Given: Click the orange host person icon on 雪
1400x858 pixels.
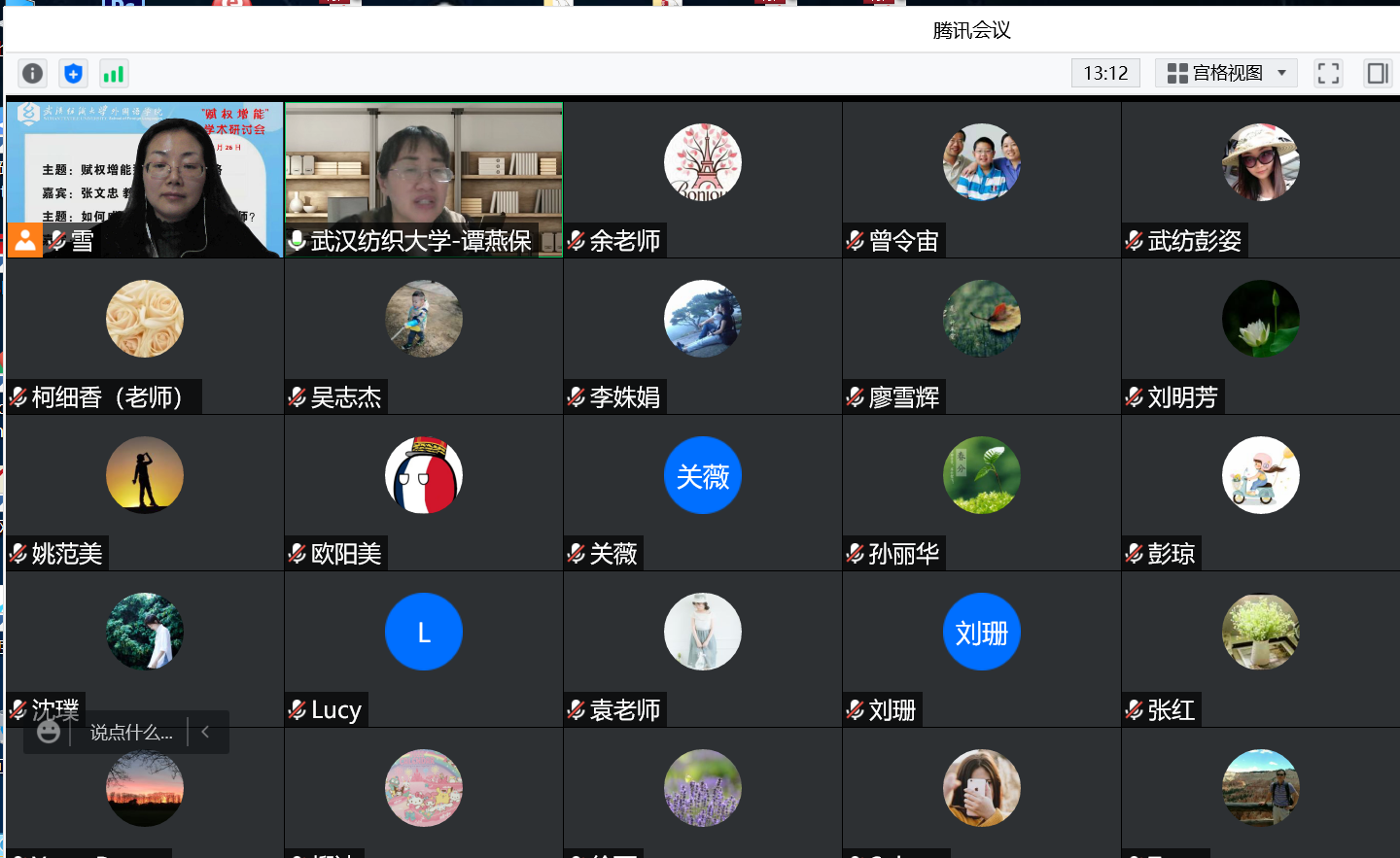Looking at the screenshot, I should (25, 240).
